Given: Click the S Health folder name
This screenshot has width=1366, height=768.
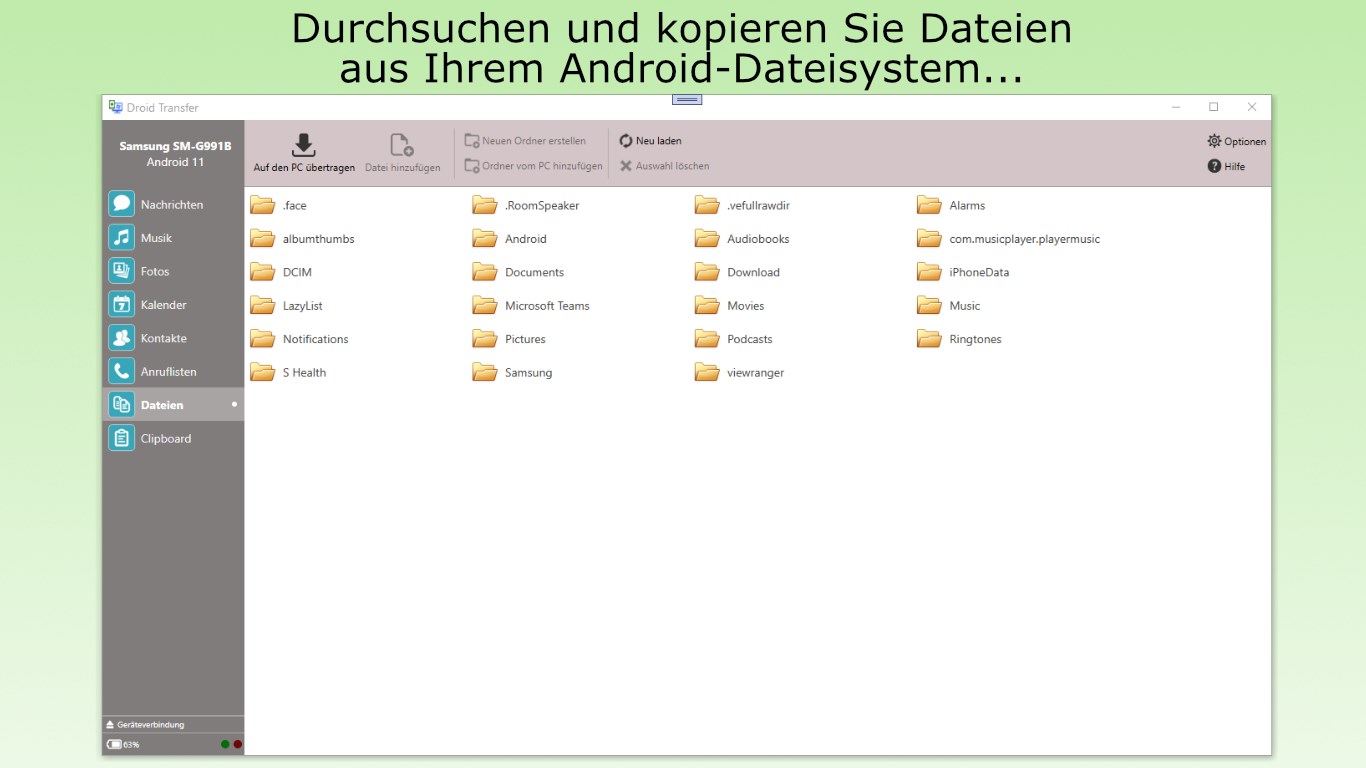Looking at the screenshot, I should pyautogui.click(x=304, y=372).
